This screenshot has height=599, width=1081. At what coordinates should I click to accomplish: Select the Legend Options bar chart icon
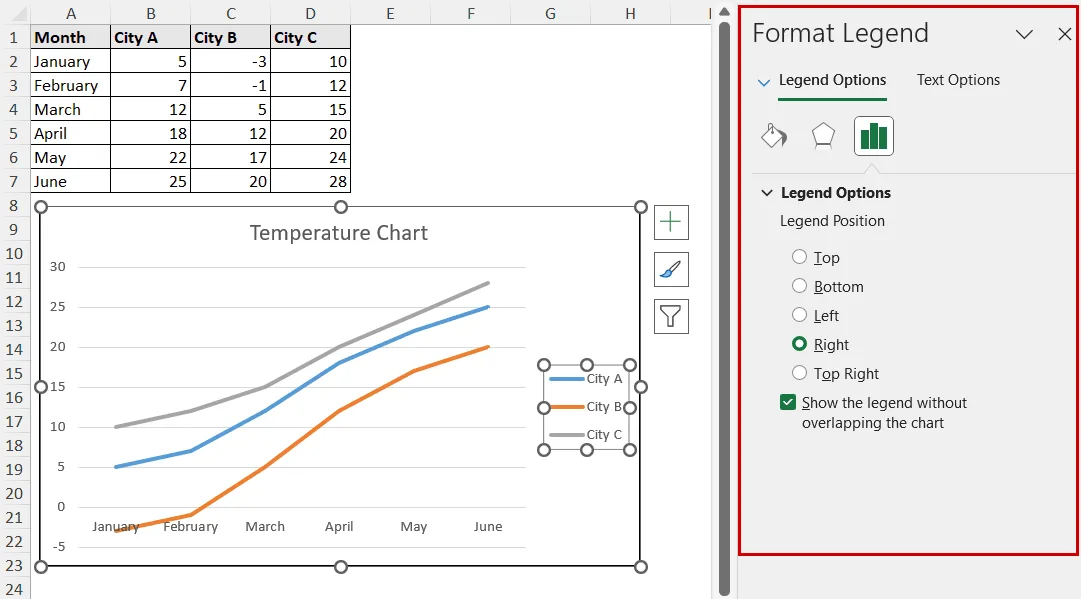pos(873,136)
